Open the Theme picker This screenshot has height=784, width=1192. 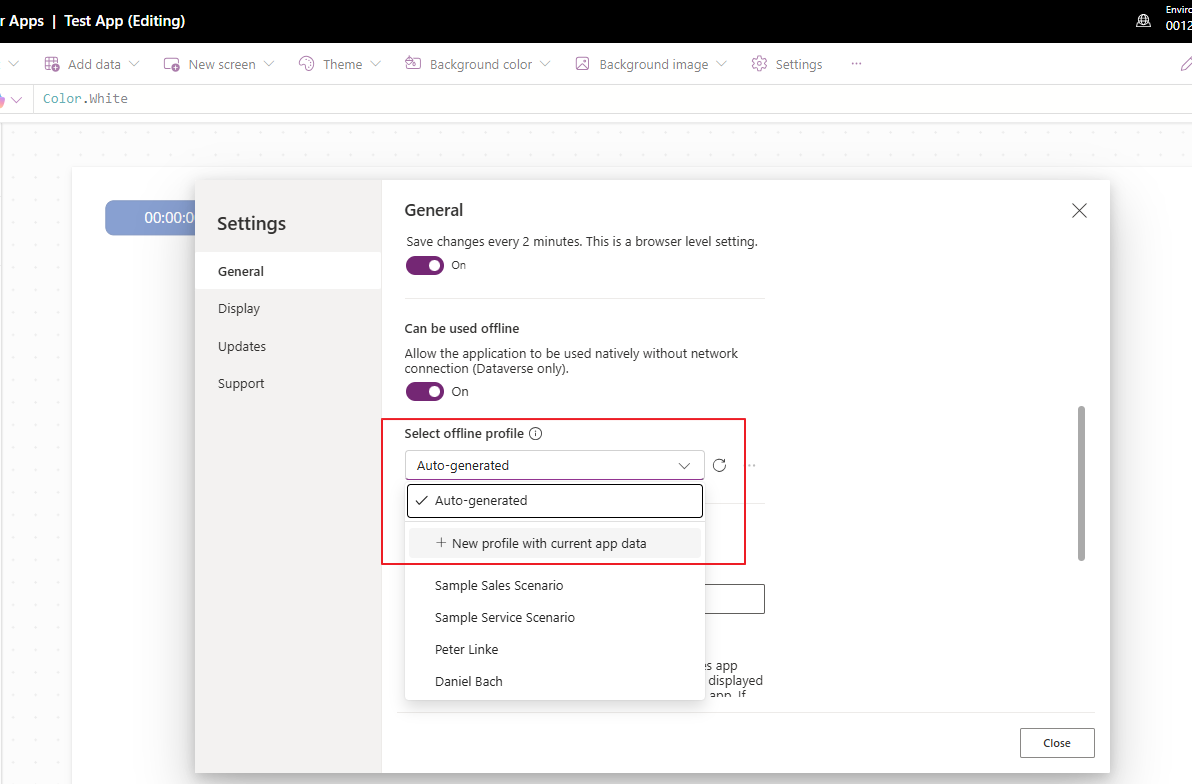[339, 63]
